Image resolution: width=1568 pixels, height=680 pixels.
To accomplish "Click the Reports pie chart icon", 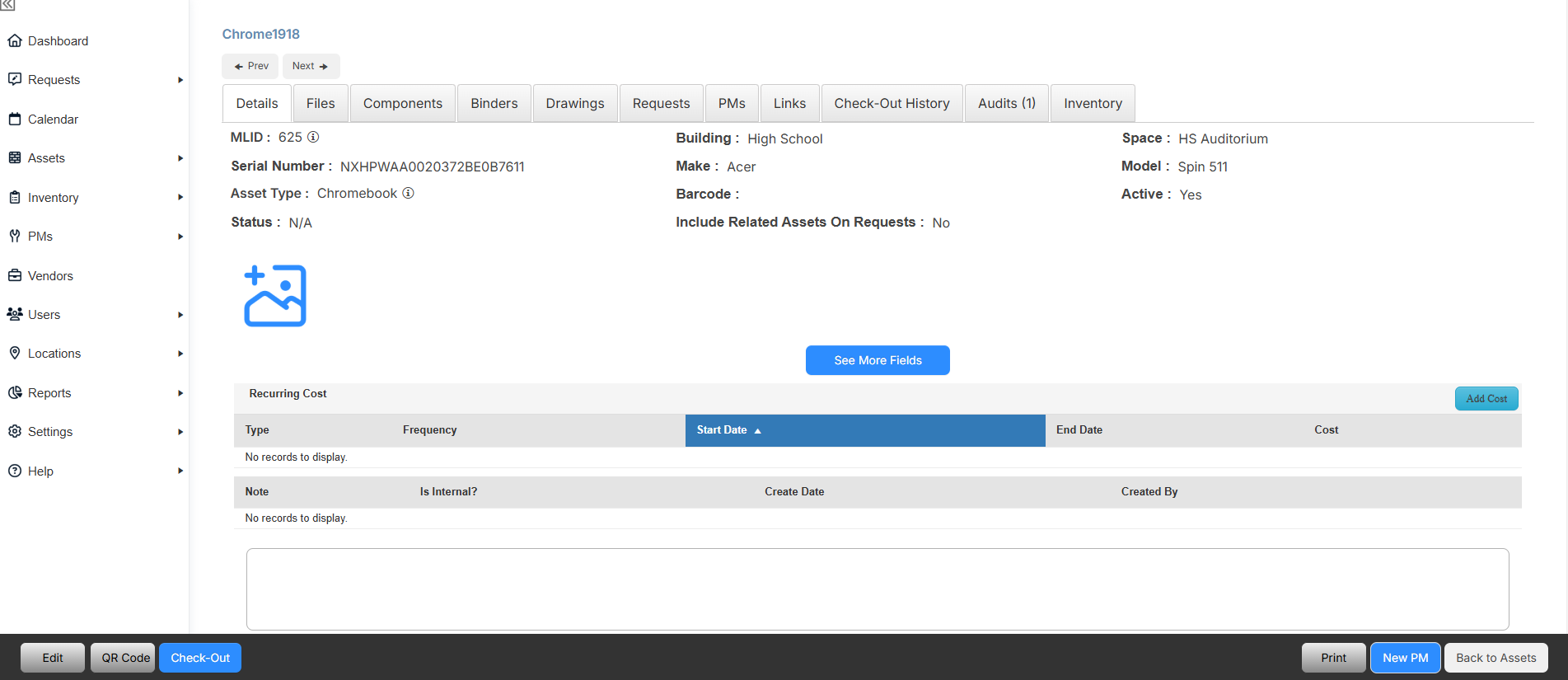I will click(15, 392).
